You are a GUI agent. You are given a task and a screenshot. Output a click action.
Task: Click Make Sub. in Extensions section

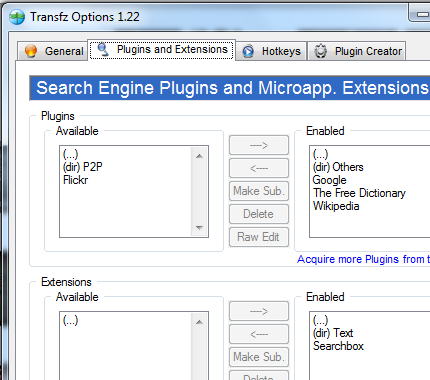(259, 357)
